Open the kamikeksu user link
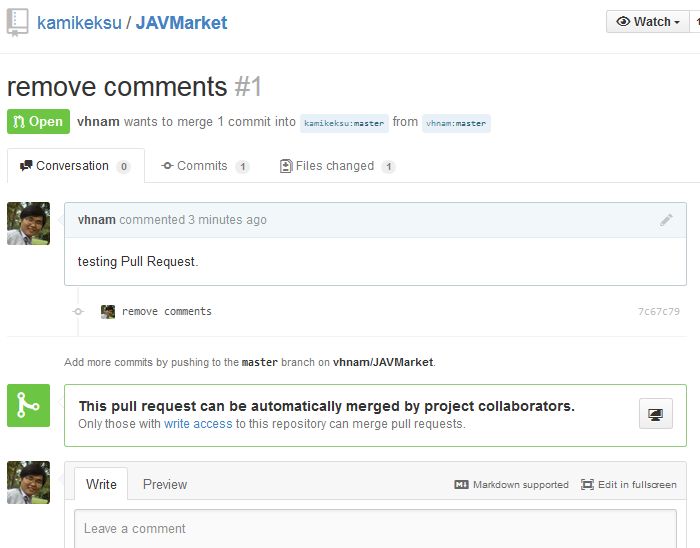700x548 pixels. (79, 23)
